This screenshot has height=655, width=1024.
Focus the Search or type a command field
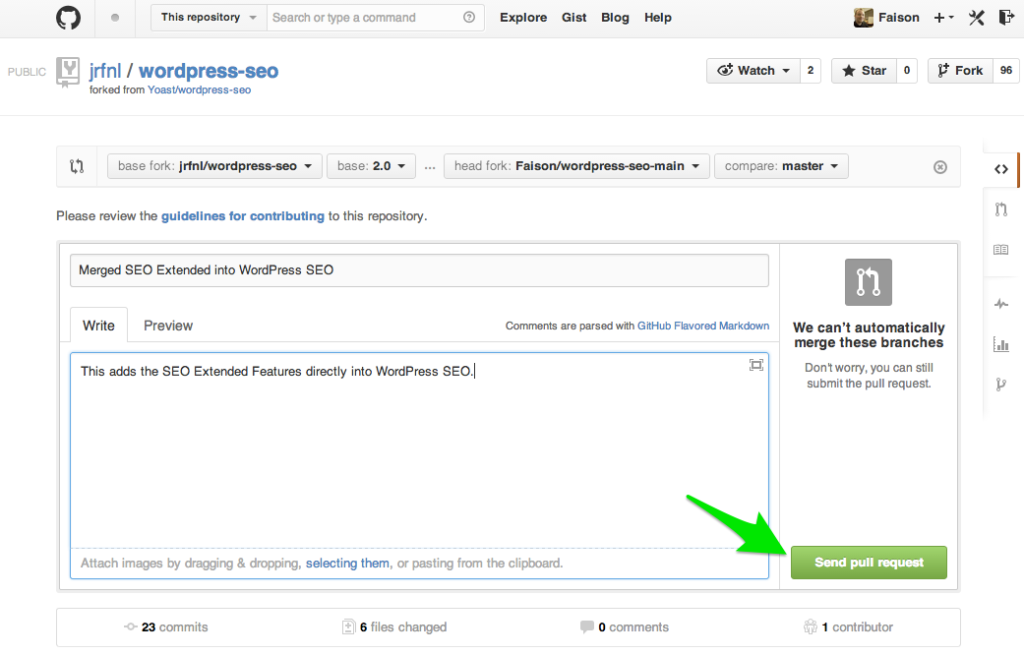(375, 18)
